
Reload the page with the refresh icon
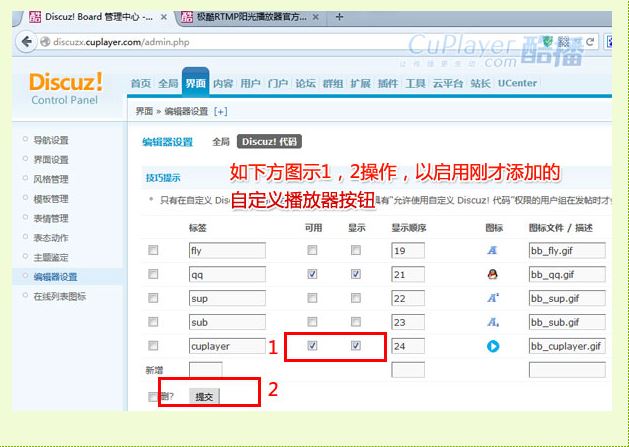pyautogui.click(x=590, y=42)
